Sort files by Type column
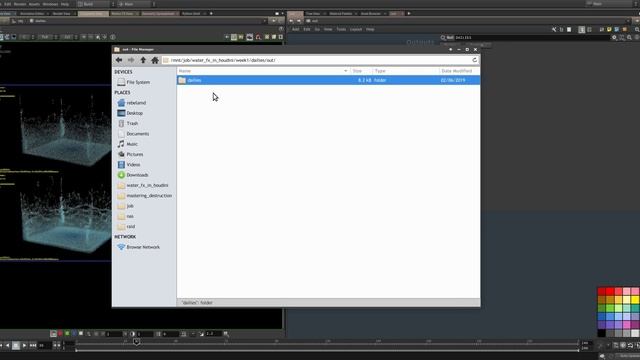This screenshot has width=640, height=360. coord(405,71)
